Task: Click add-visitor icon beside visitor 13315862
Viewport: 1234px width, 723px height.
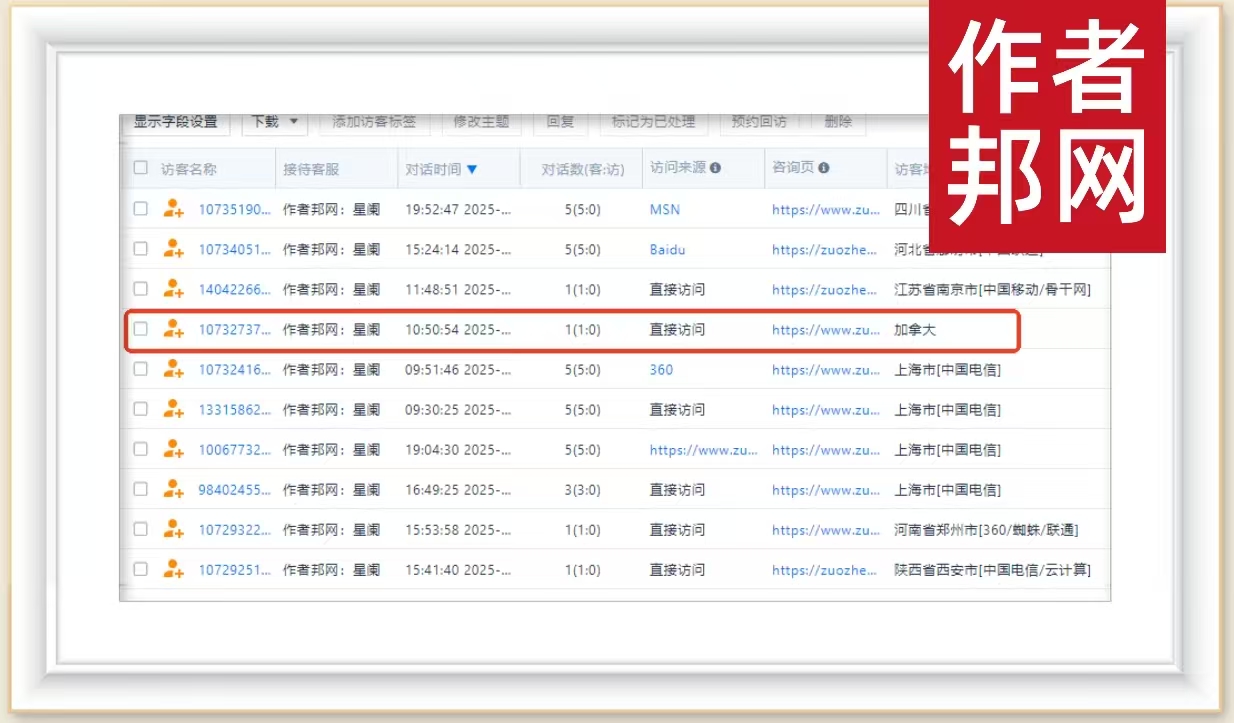Action: [x=174, y=409]
